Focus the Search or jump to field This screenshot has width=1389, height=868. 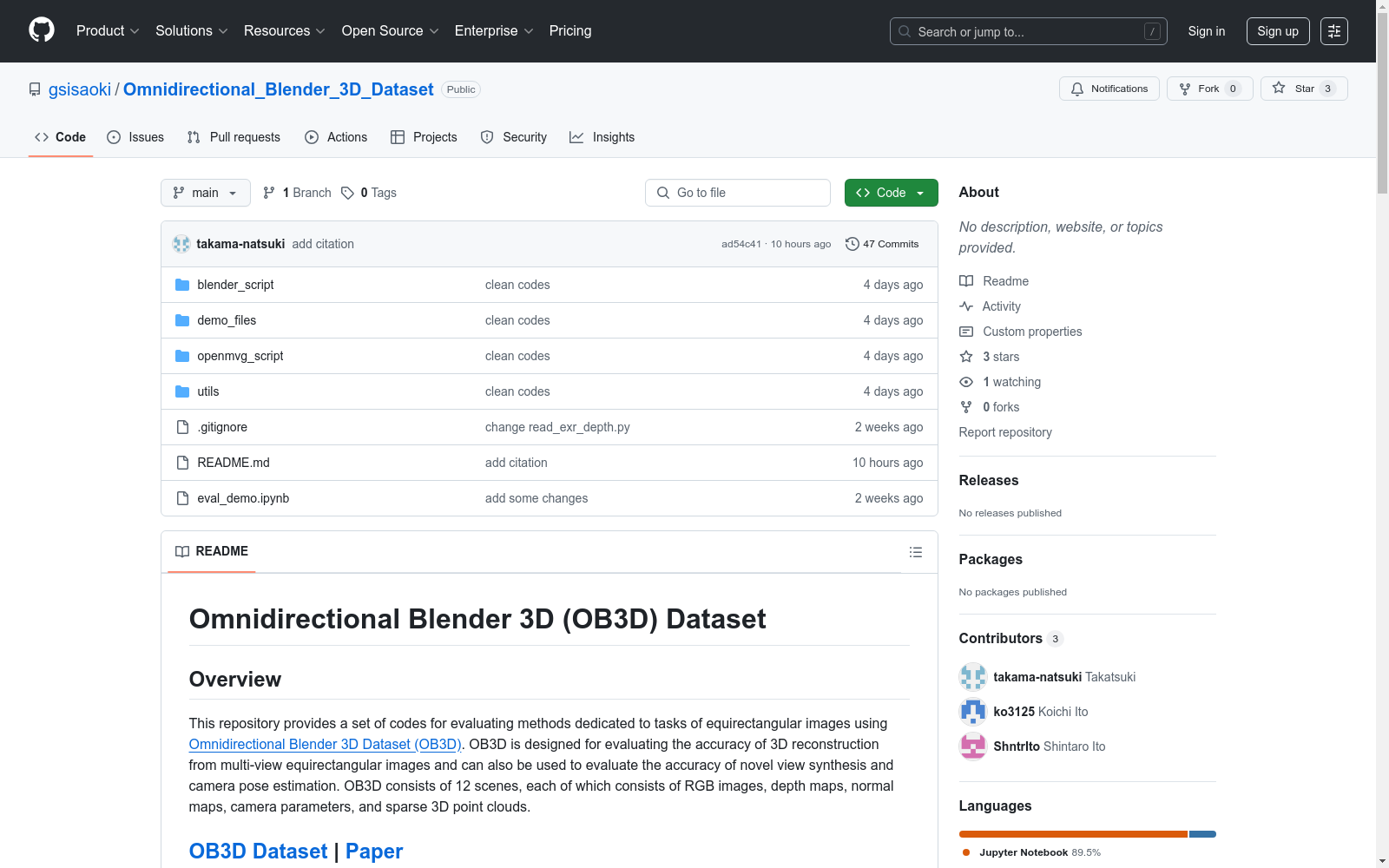tap(1029, 31)
